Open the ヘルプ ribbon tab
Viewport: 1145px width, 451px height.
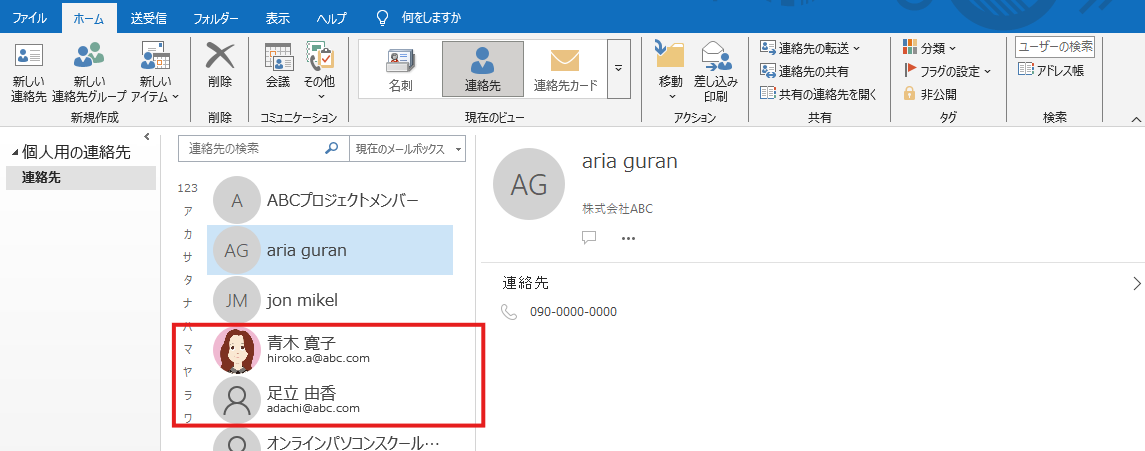pos(332,17)
